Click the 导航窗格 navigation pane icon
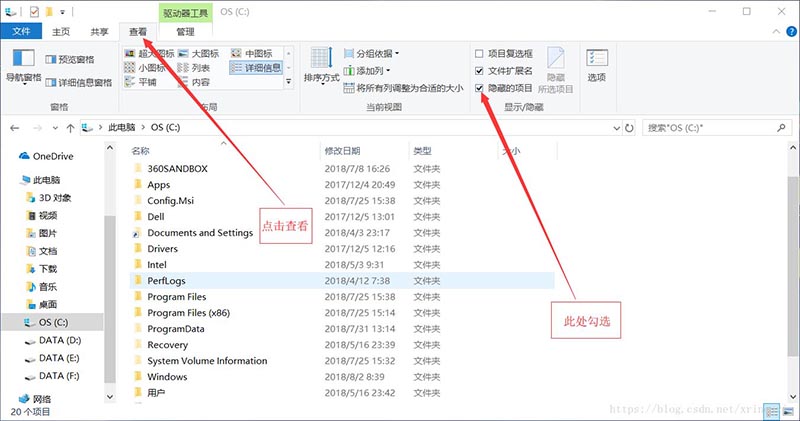Image resolution: width=800 pixels, height=421 pixels. [22, 63]
